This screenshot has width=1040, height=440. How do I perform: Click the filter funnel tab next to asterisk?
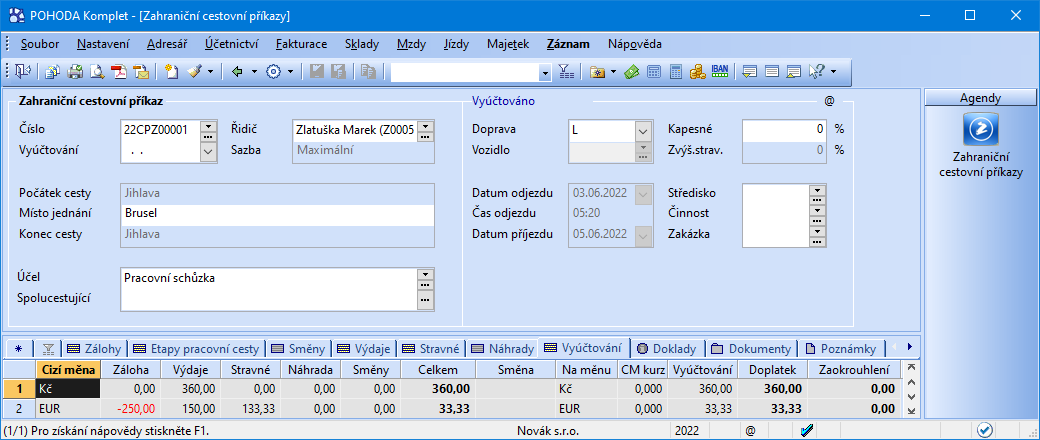[47, 348]
